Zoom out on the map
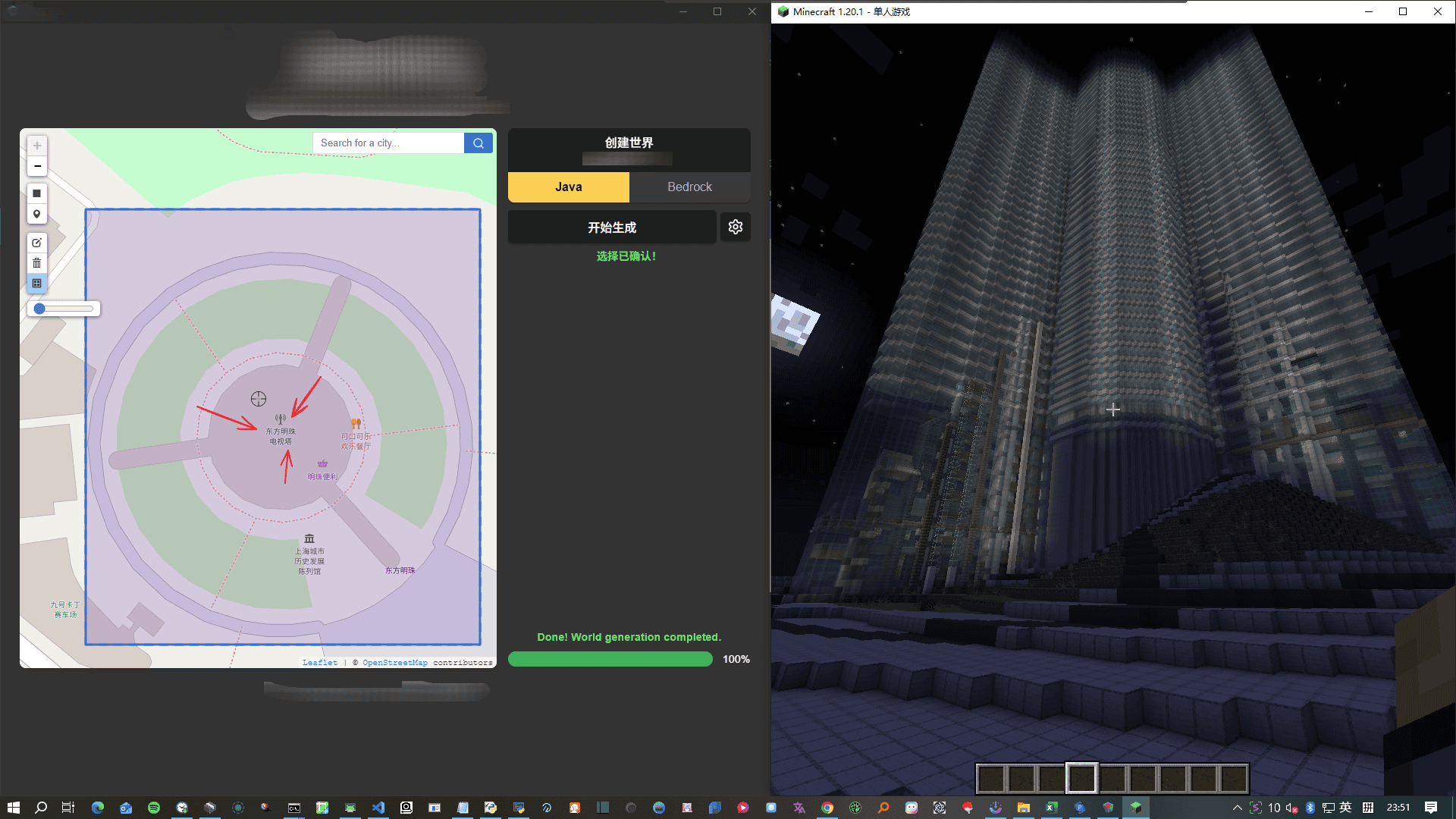The height and width of the screenshot is (819, 1456). pyautogui.click(x=36, y=165)
